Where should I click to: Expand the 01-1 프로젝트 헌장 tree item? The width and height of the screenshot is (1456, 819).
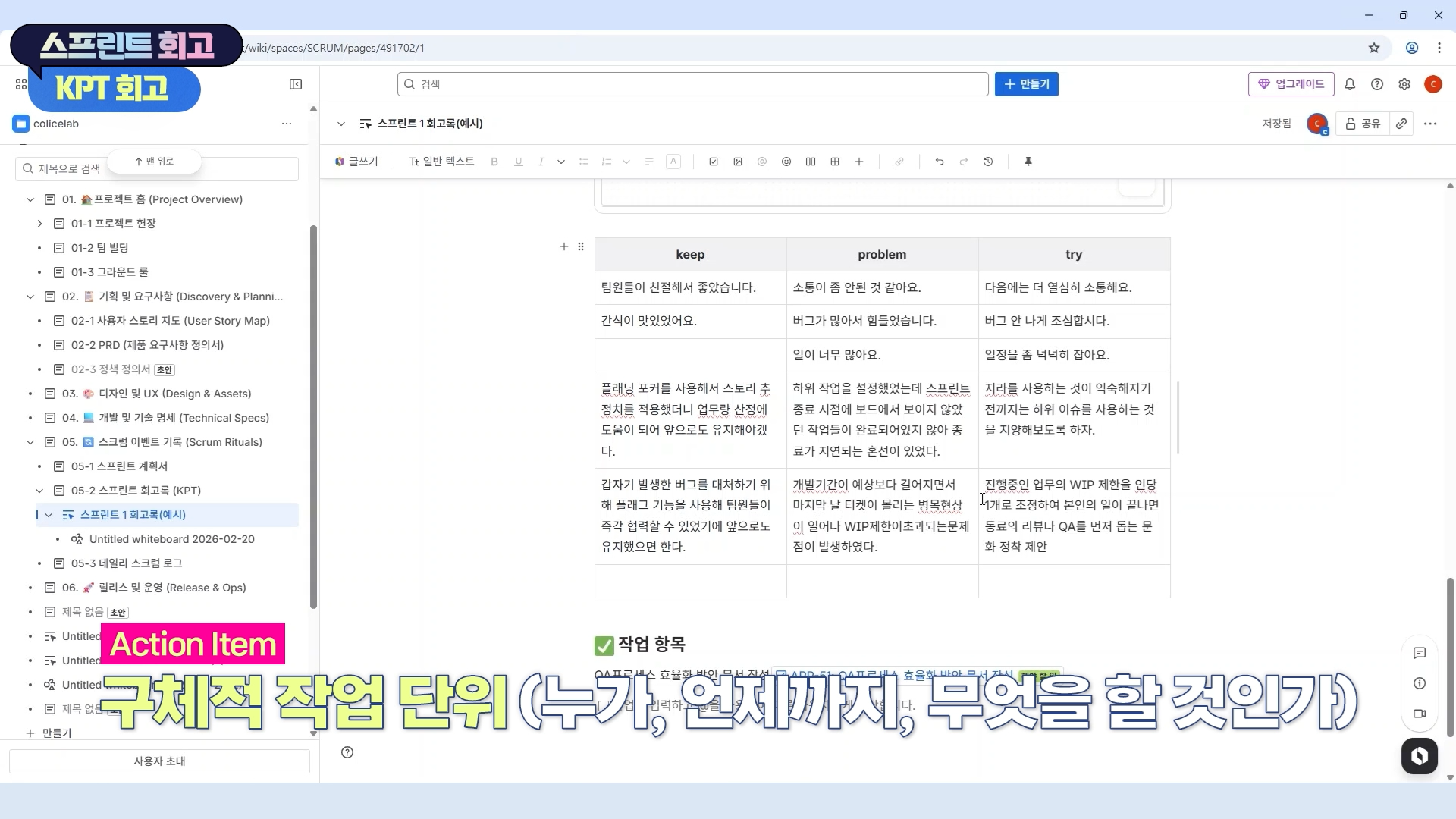click(40, 224)
